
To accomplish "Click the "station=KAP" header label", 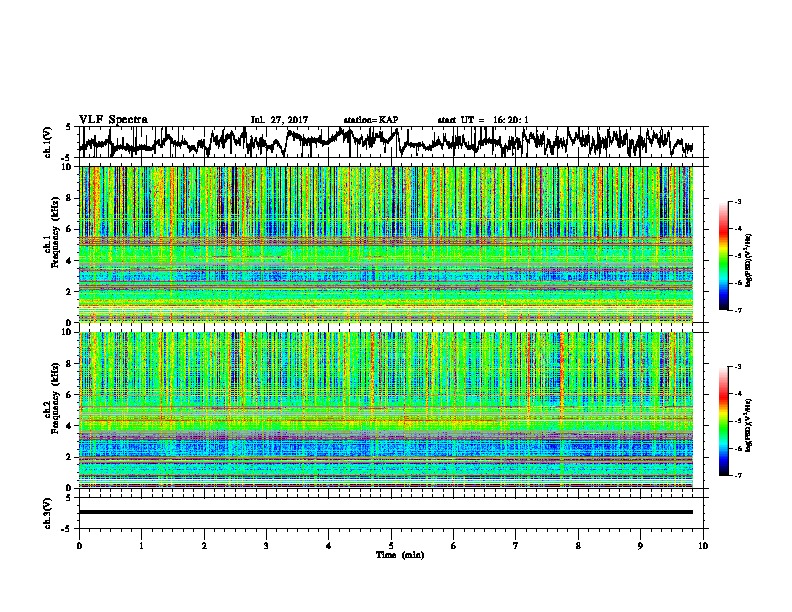I will coord(371,120).
